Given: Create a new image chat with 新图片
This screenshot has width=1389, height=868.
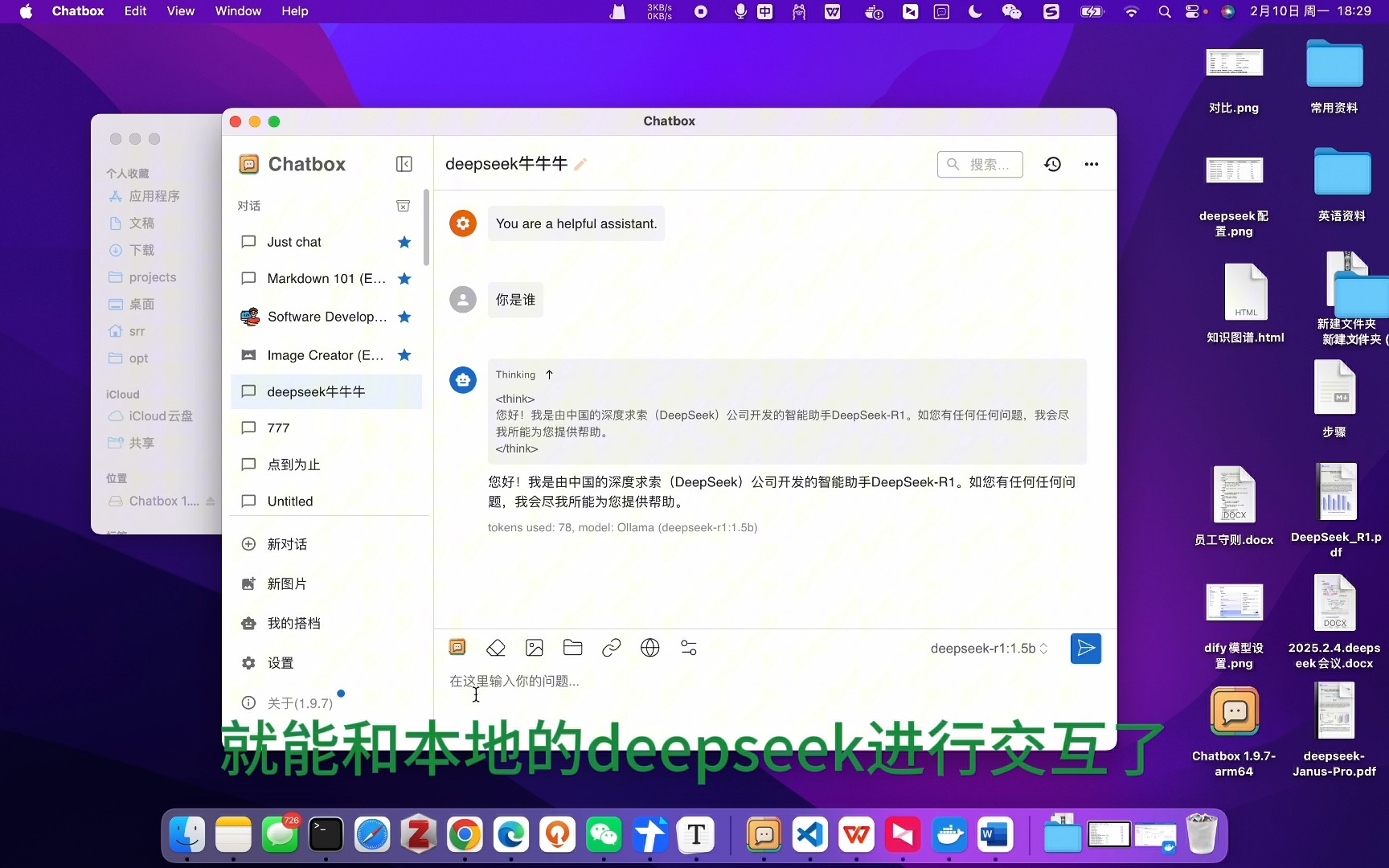Looking at the screenshot, I should tap(326, 583).
